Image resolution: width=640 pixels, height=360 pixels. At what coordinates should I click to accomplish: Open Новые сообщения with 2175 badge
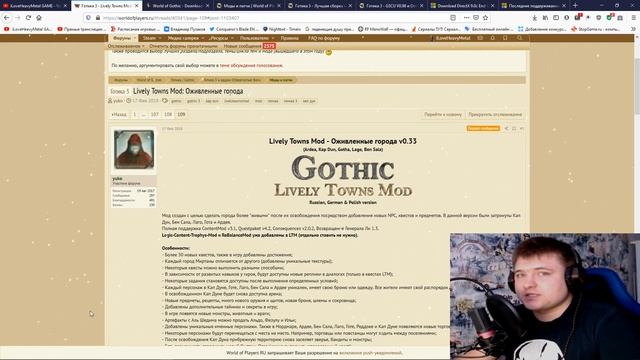click(249, 46)
